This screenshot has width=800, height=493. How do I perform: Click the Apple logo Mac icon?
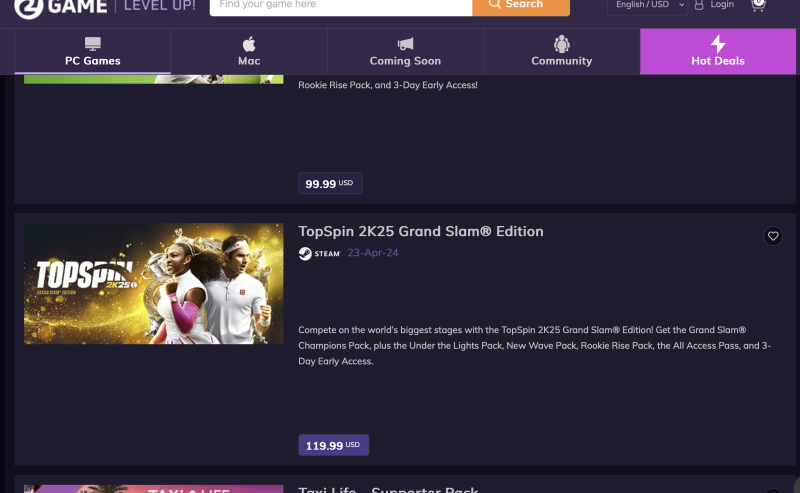[x=249, y=44]
